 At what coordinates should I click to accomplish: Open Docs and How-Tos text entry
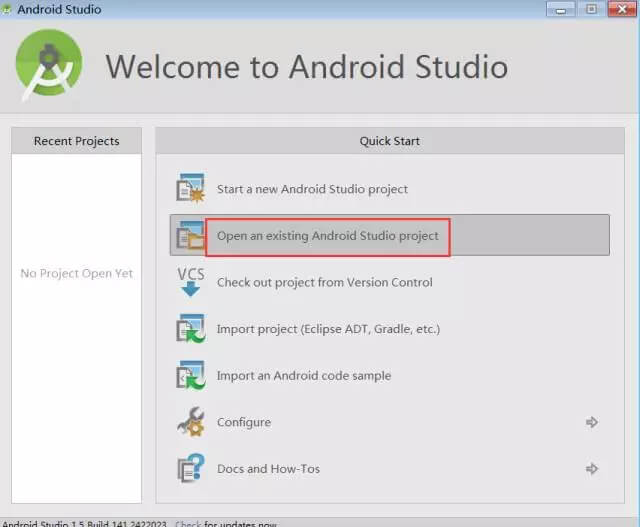[x=268, y=469]
